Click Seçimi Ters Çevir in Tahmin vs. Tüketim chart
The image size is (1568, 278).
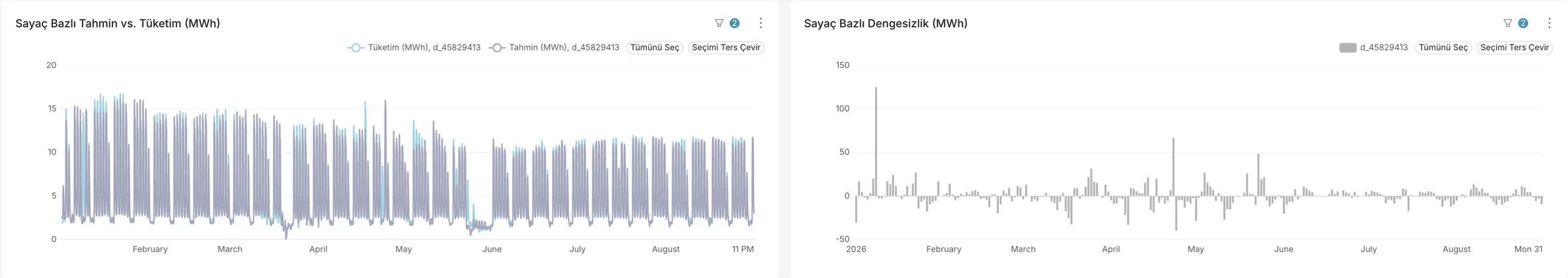[726, 48]
